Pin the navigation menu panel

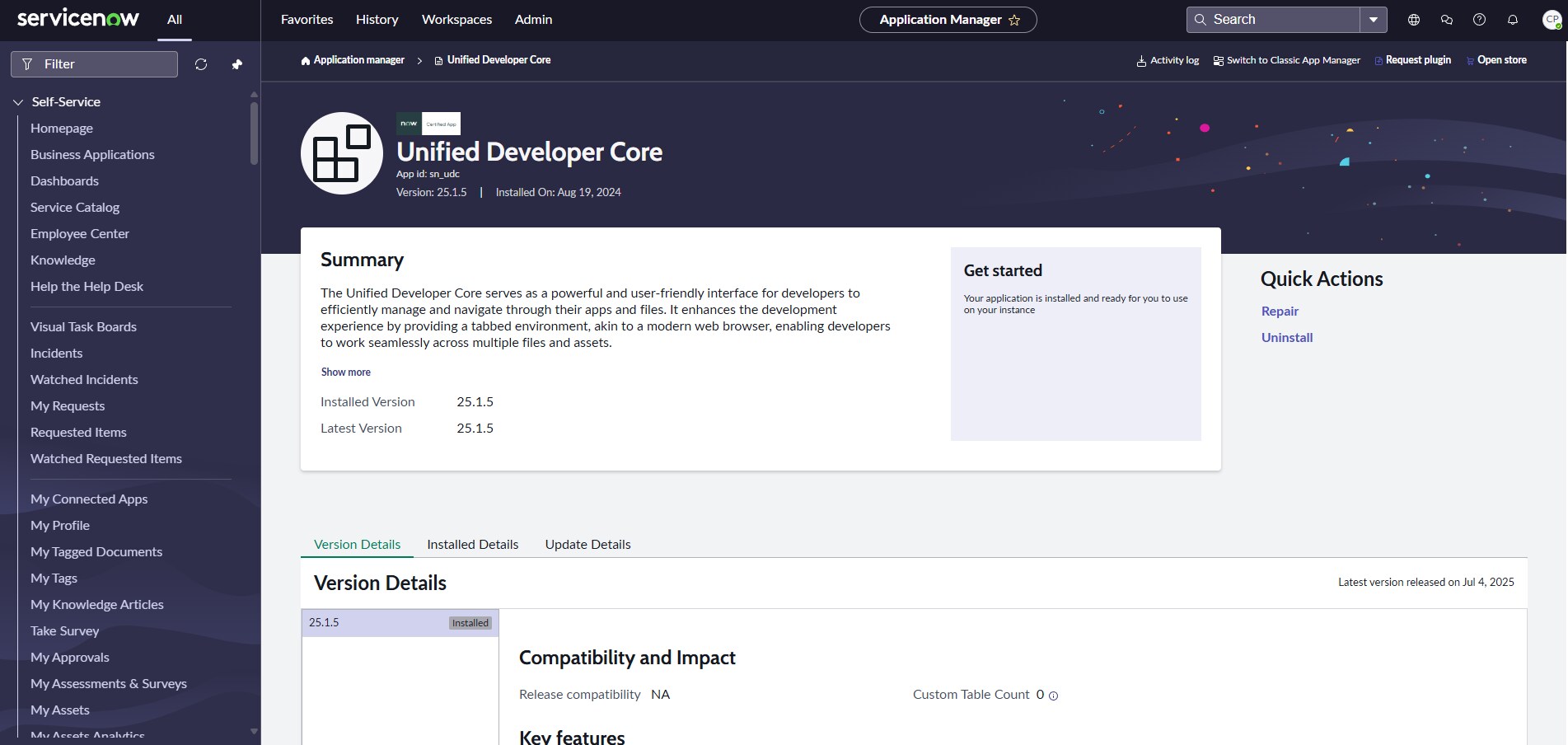click(x=237, y=64)
